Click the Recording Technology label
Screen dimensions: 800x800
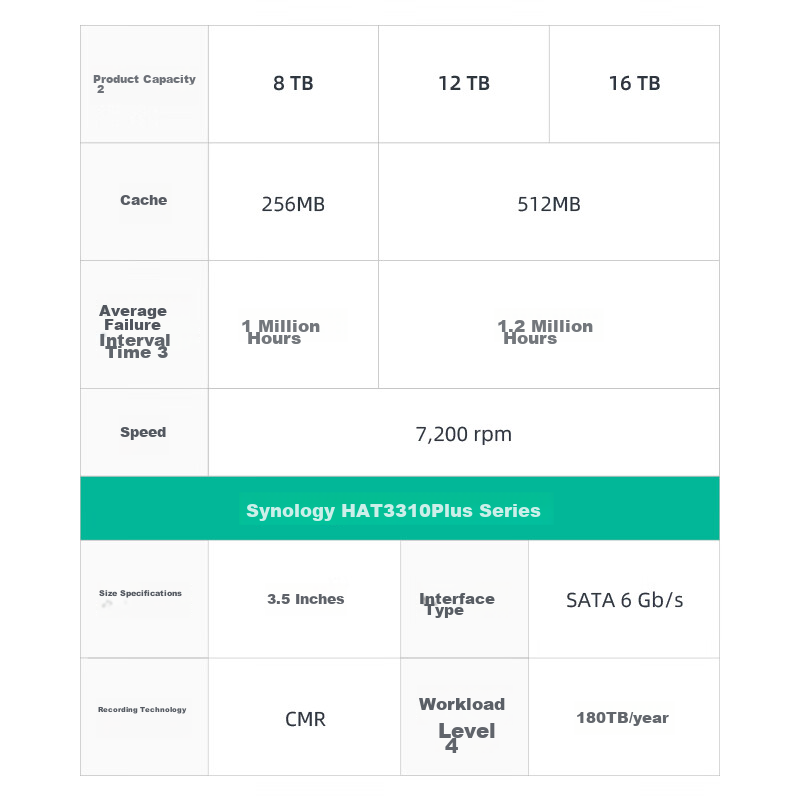tap(142, 710)
